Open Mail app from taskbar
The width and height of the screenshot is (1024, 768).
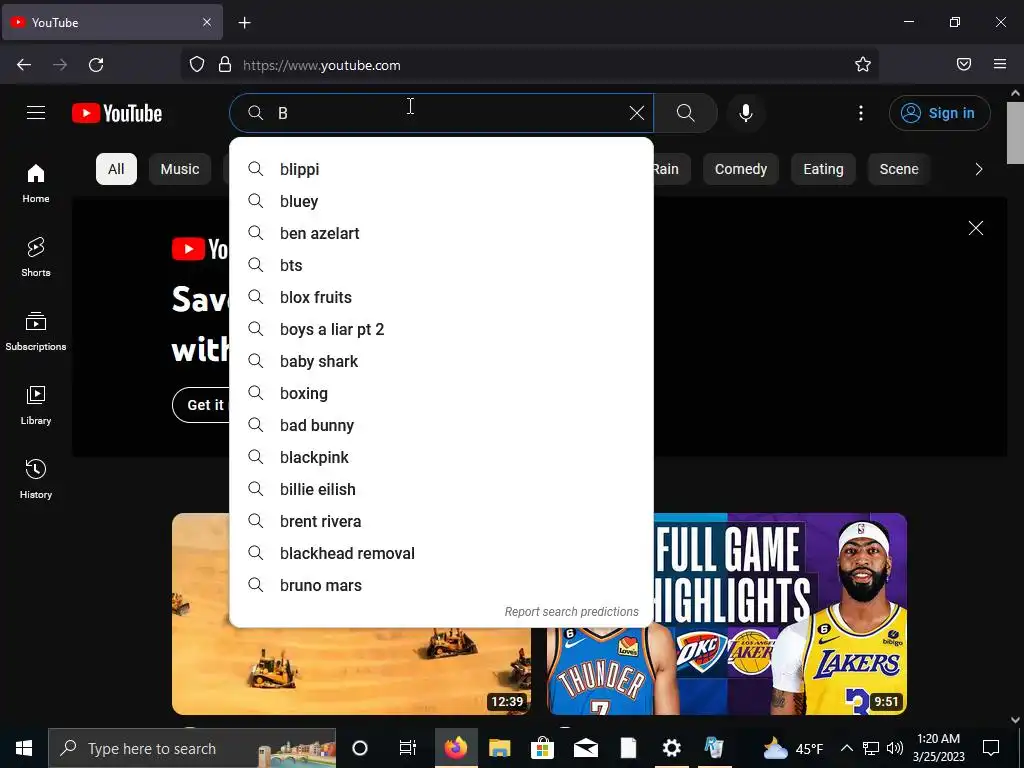point(586,748)
